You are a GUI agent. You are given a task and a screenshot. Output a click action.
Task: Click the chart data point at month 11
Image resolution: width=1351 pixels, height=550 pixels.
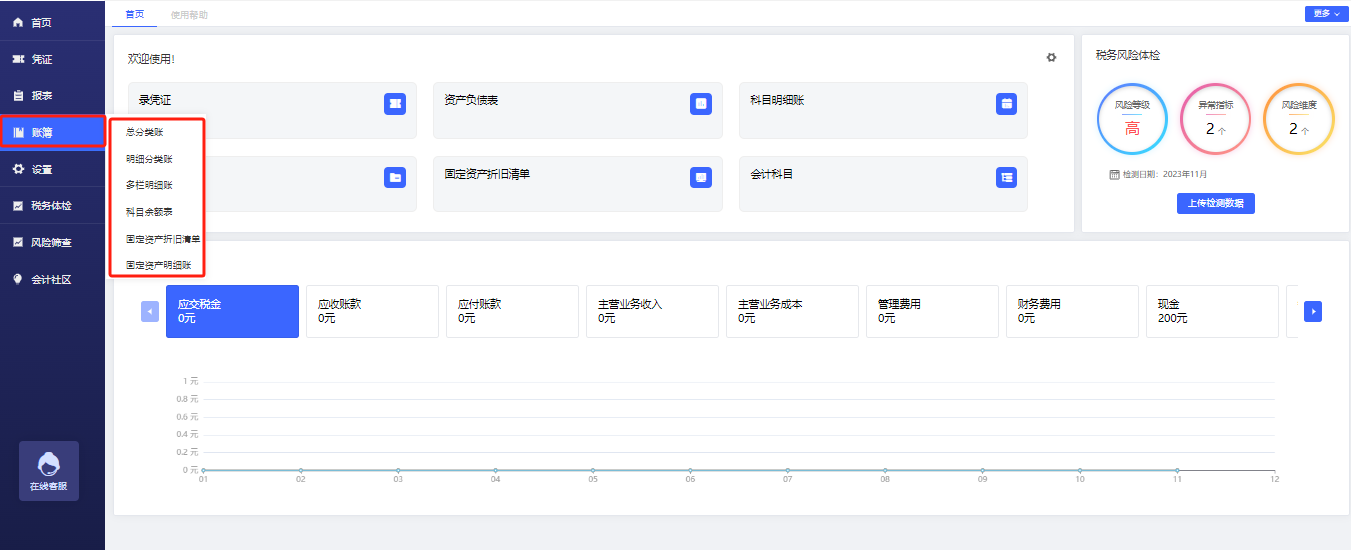(1177, 470)
